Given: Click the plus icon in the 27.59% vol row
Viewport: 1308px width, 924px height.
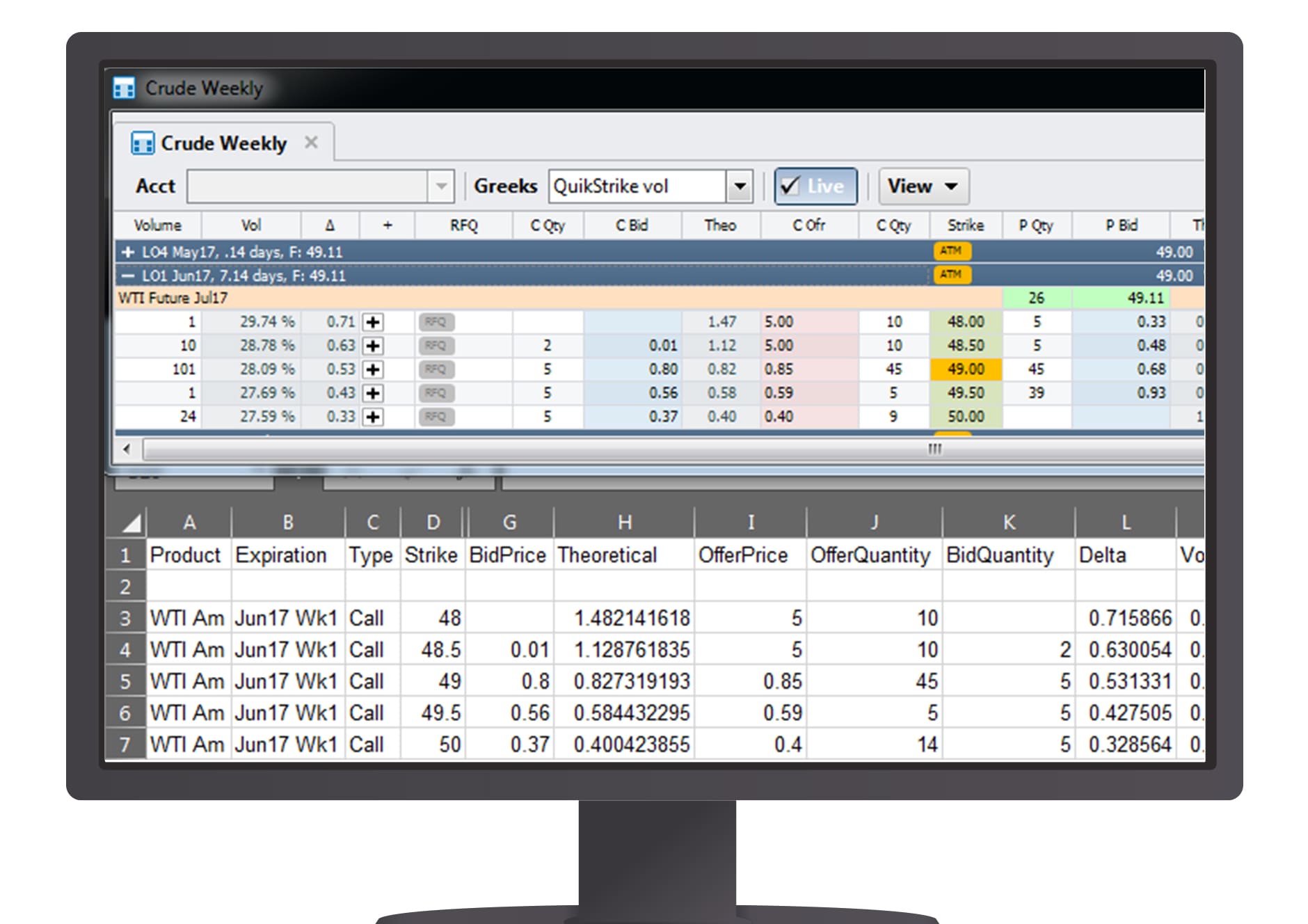Looking at the screenshot, I should click(373, 417).
